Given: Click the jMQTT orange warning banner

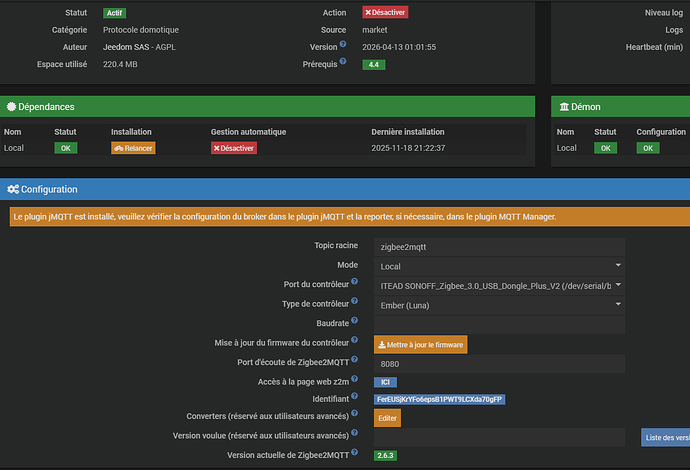Looking at the screenshot, I should point(350,217).
